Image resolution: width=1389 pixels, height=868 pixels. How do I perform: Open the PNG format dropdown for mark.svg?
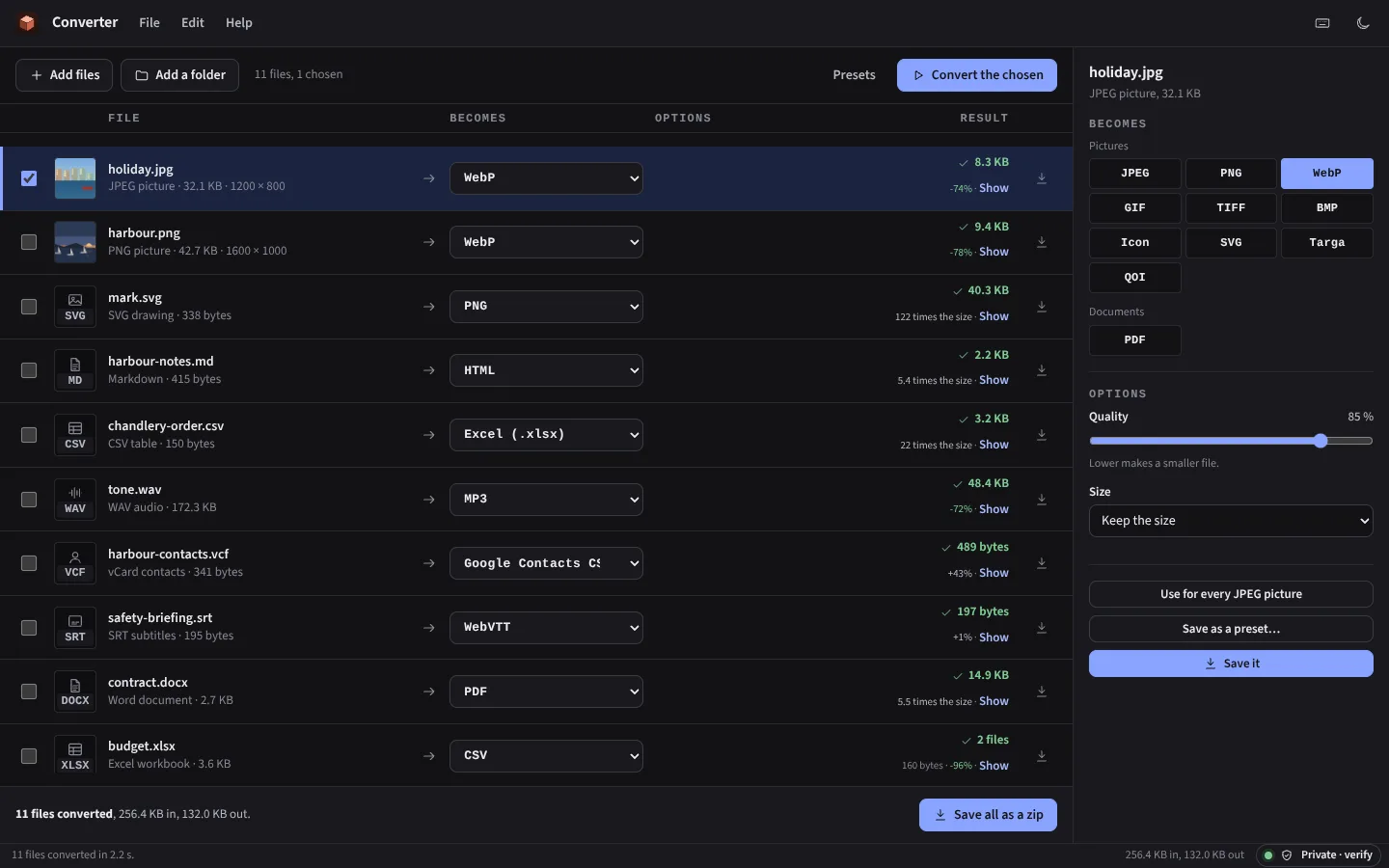pos(546,307)
